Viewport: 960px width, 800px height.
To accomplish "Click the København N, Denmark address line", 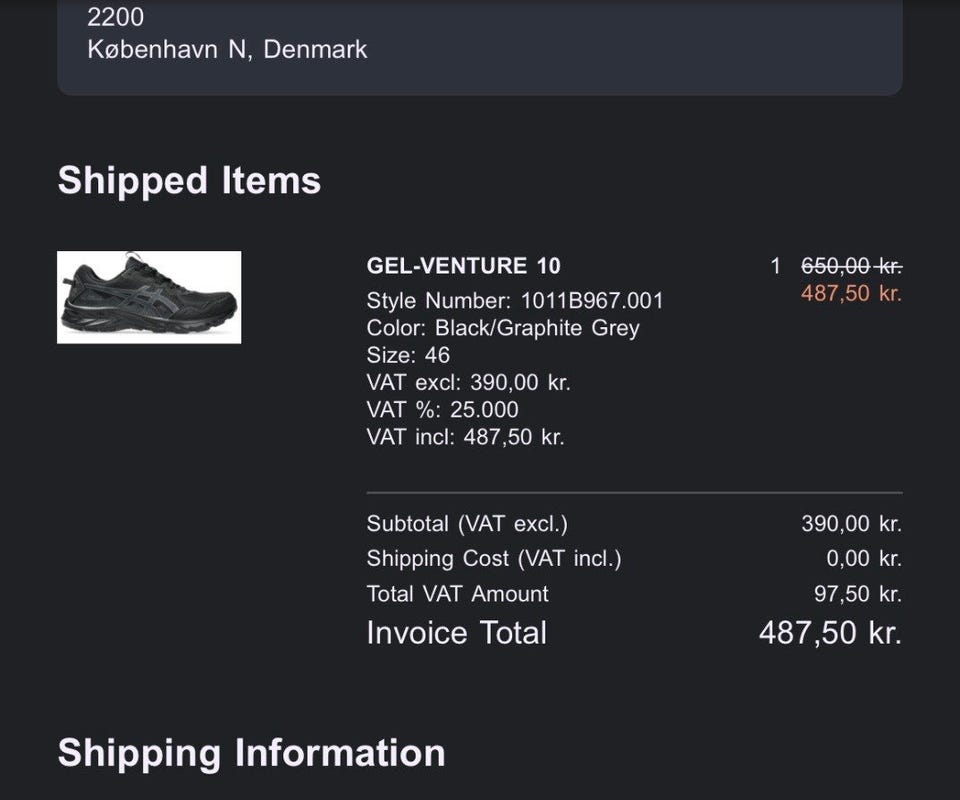I will tap(227, 49).
